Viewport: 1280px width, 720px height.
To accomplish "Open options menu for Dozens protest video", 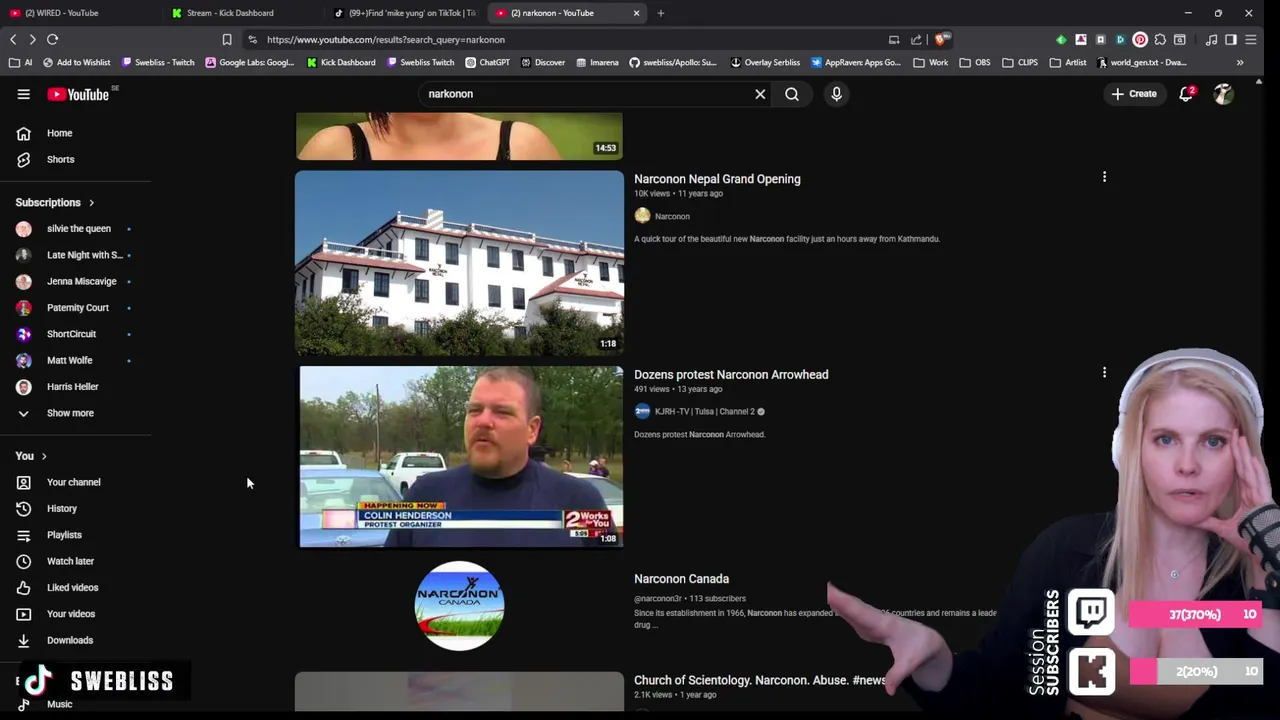I will [x=1104, y=373].
